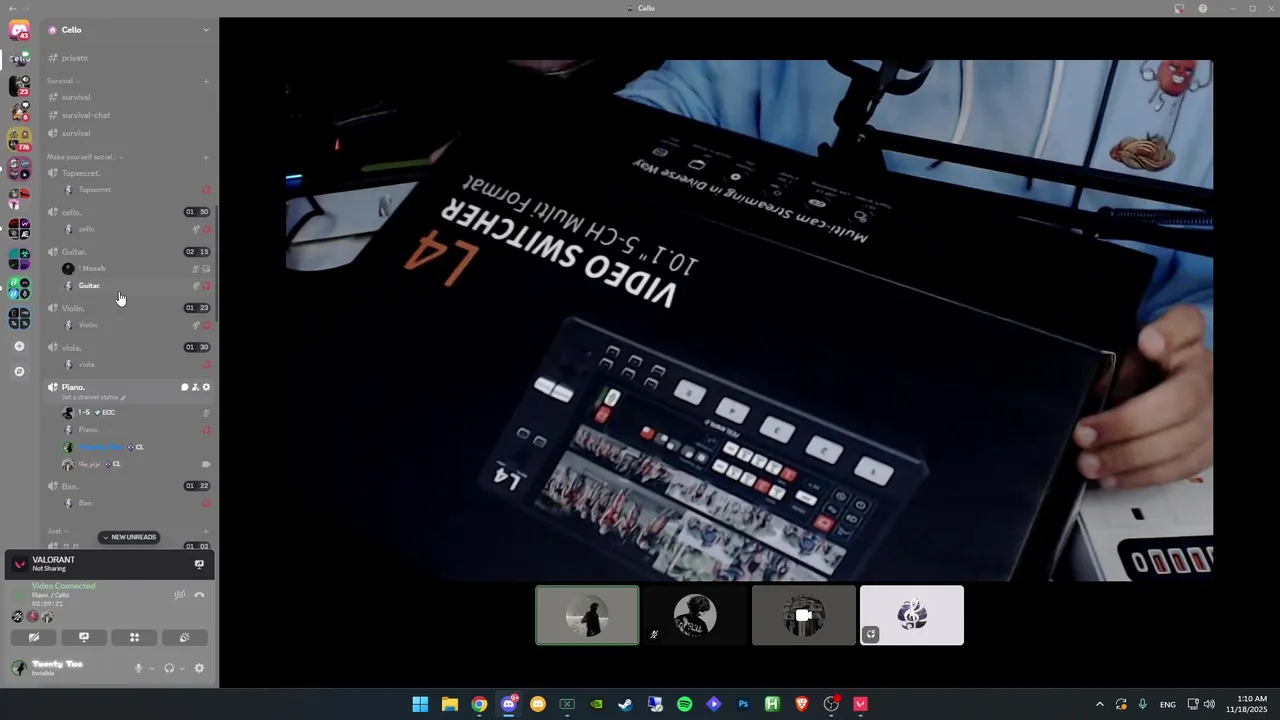Viewport: 1280px width, 720px height.
Task: Open microphone input options chevron
Action: [x=152, y=668]
